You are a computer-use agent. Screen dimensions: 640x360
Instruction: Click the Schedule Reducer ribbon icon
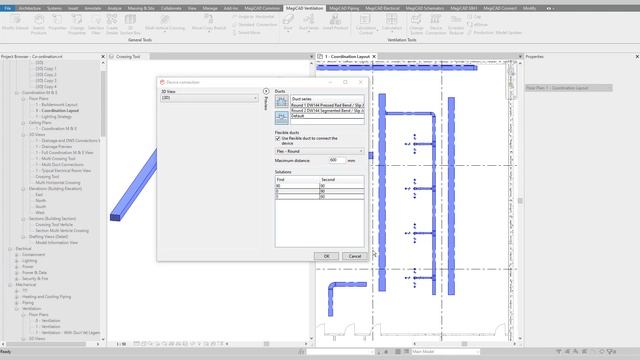click(x=456, y=24)
